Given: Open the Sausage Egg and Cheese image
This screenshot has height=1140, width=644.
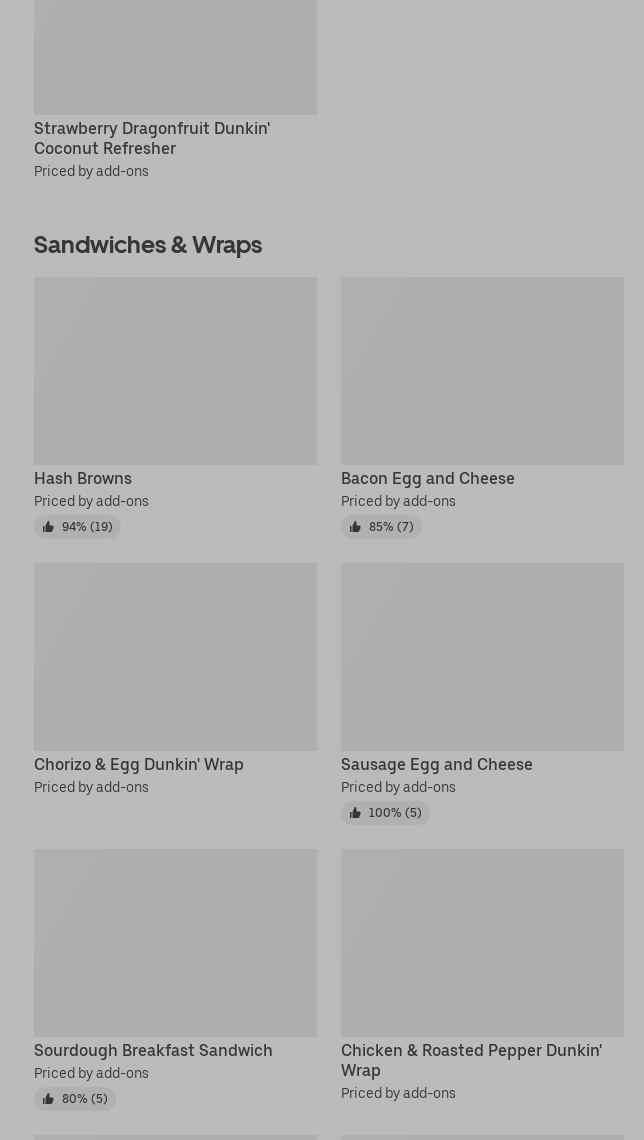Looking at the screenshot, I should coord(482,657).
